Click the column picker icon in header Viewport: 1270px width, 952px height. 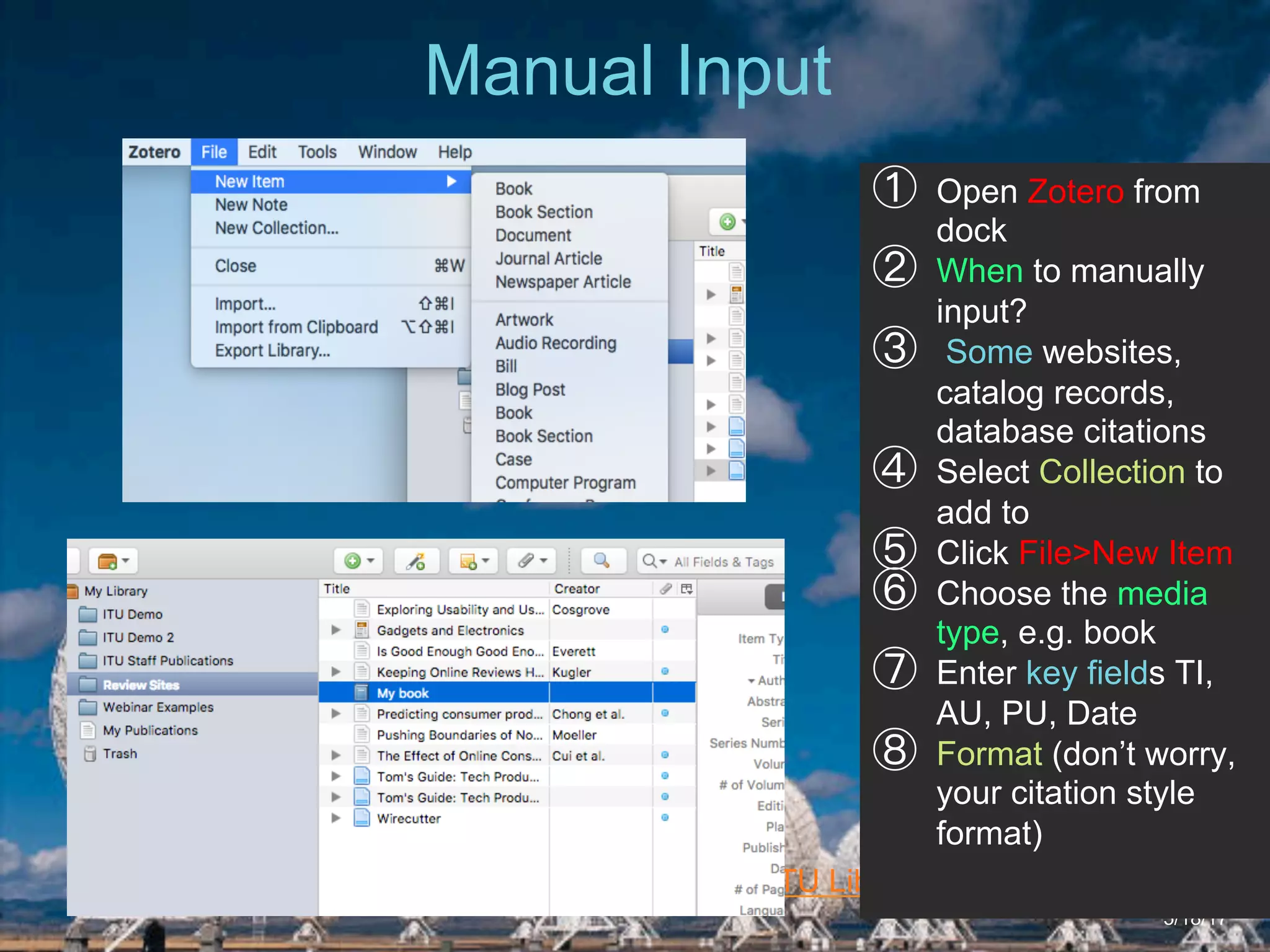pyautogui.click(x=686, y=589)
